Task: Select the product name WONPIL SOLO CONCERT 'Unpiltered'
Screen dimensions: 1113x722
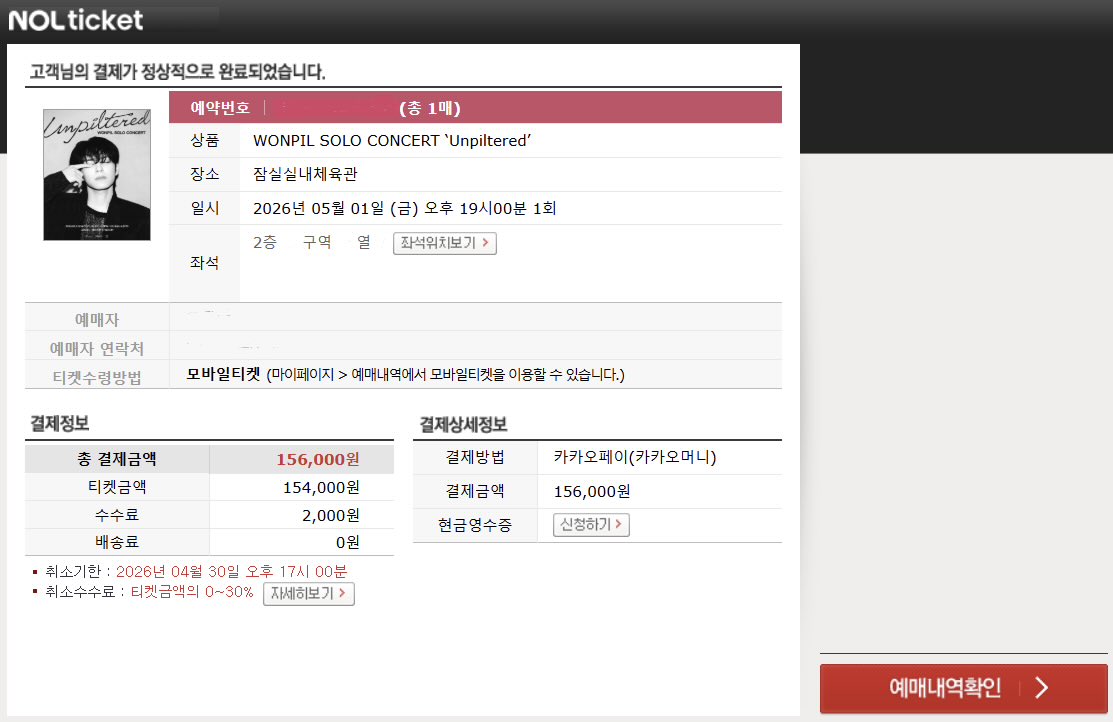Action: click(392, 141)
